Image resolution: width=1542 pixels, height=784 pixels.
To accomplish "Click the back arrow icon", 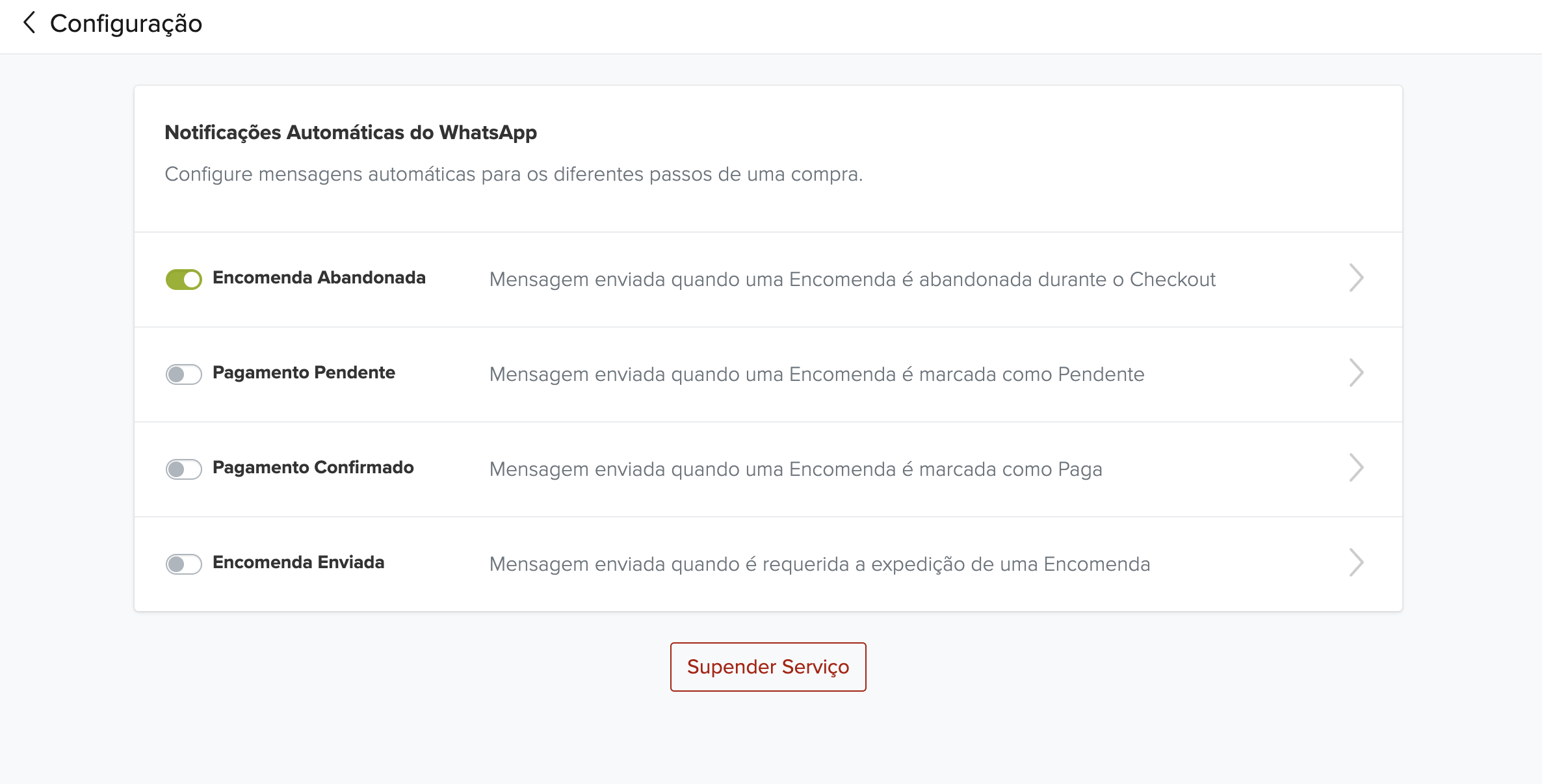I will pos(29,23).
